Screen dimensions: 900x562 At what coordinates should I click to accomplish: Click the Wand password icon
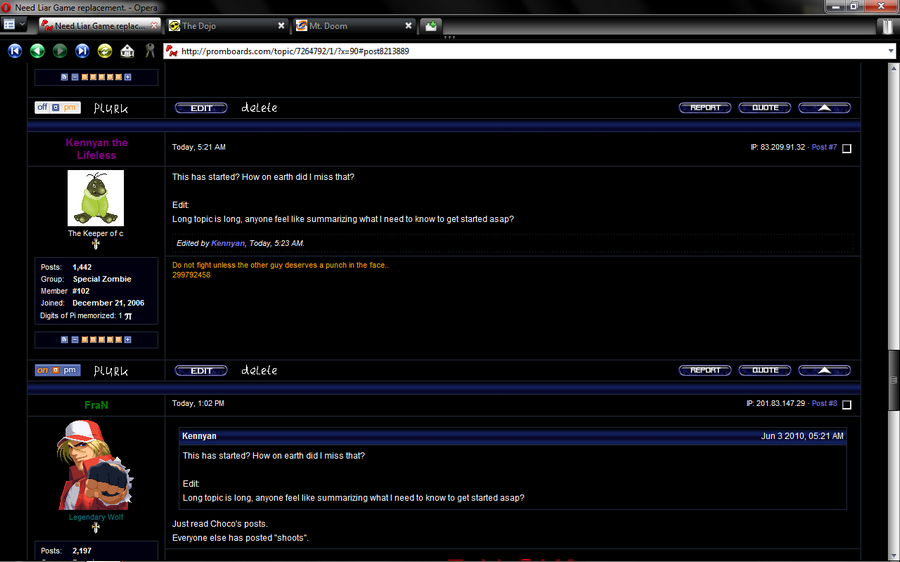pos(150,51)
